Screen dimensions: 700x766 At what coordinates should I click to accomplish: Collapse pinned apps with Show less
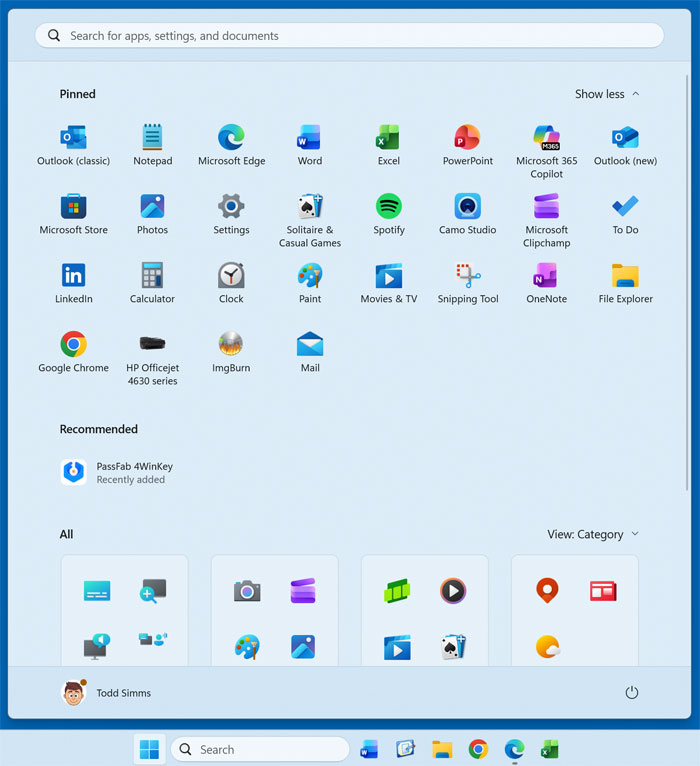[x=607, y=94]
